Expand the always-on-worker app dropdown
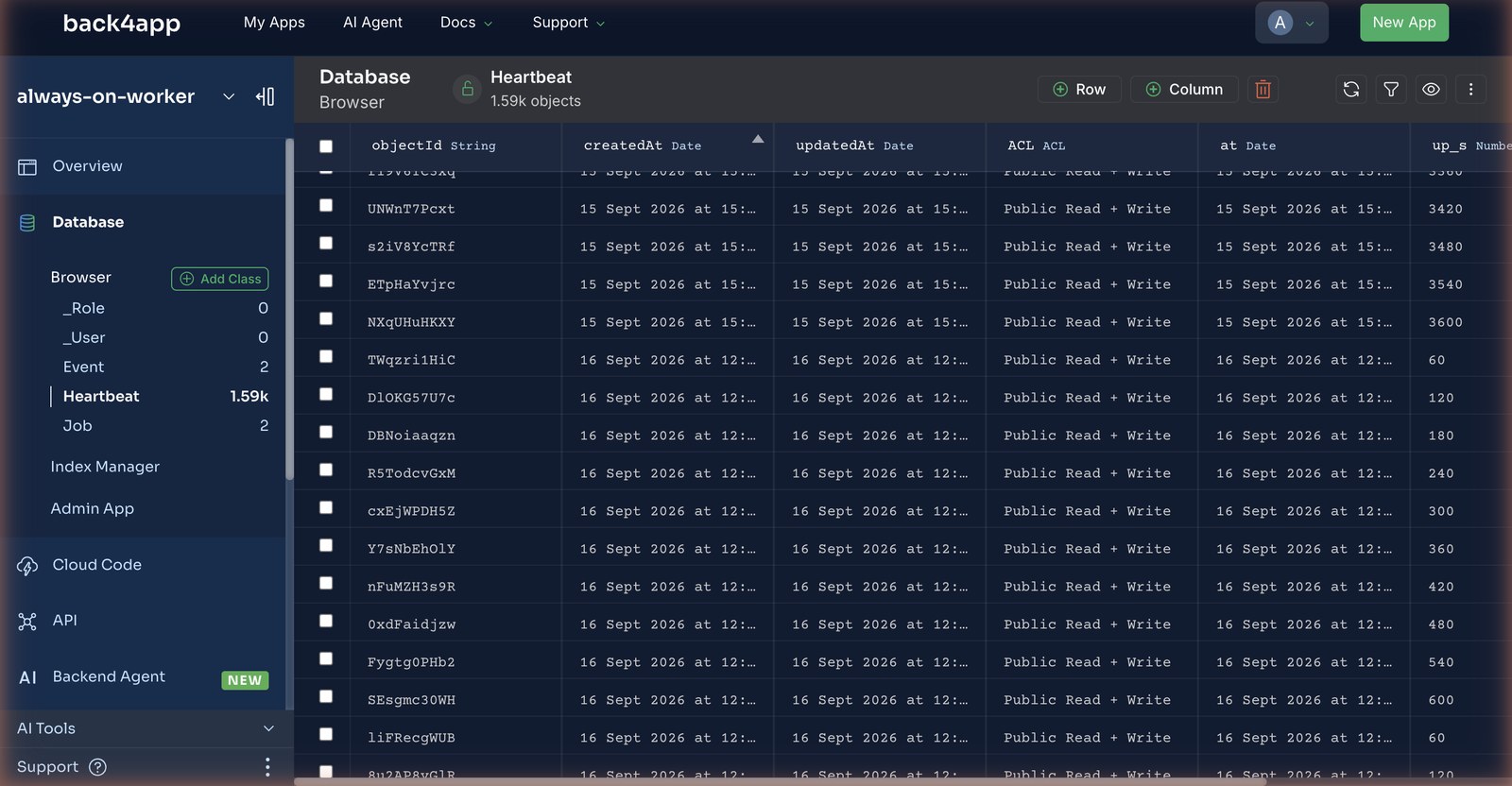 click(x=229, y=96)
